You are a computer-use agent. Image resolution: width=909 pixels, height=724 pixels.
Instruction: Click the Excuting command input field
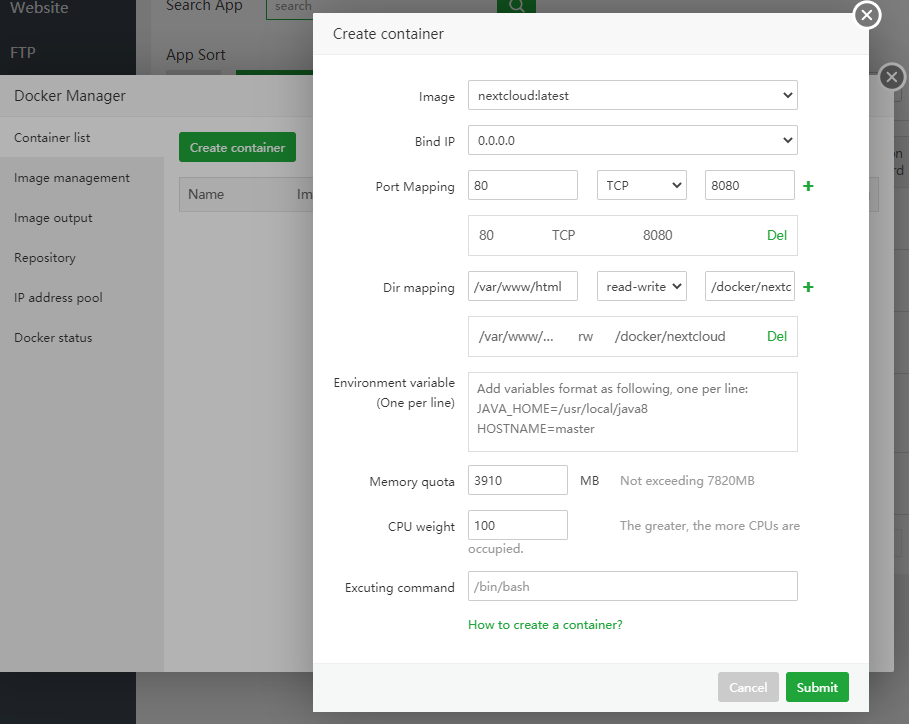tap(632, 587)
